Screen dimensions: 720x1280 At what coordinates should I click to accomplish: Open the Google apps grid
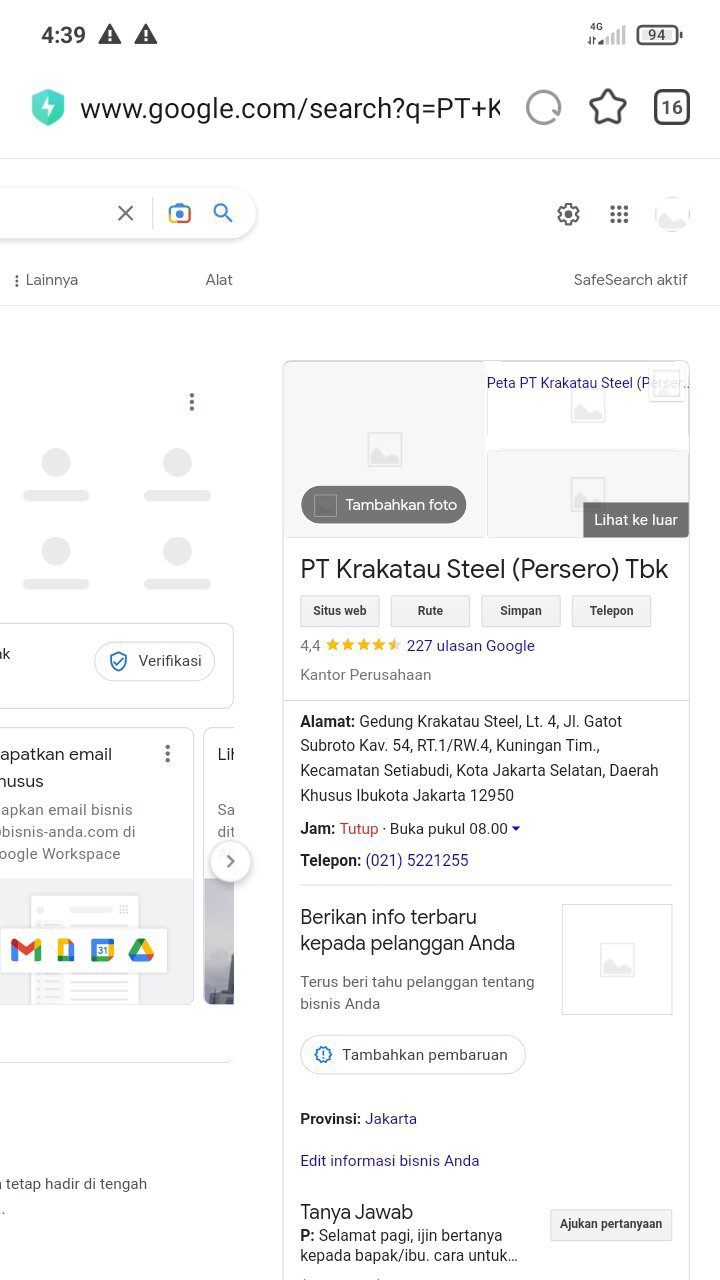click(619, 214)
